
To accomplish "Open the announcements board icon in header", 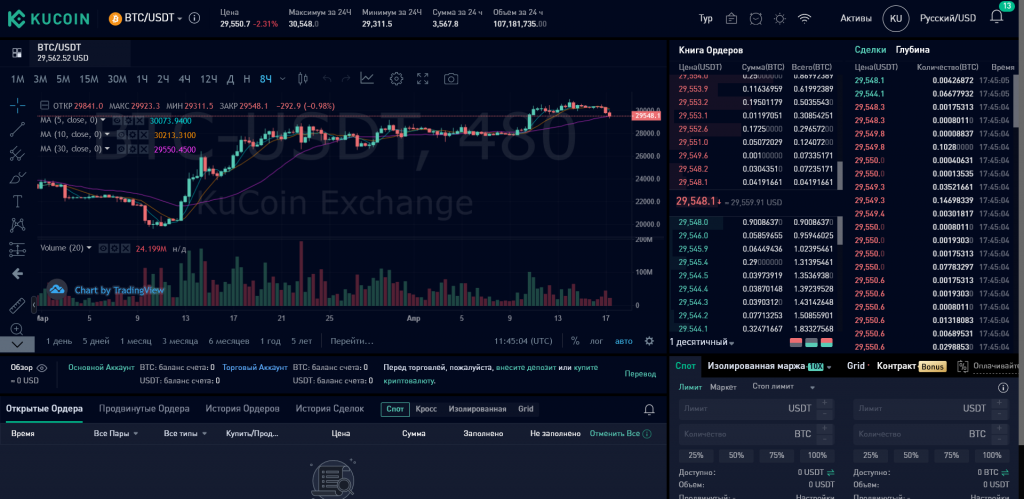I will pyautogui.click(x=731, y=18).
